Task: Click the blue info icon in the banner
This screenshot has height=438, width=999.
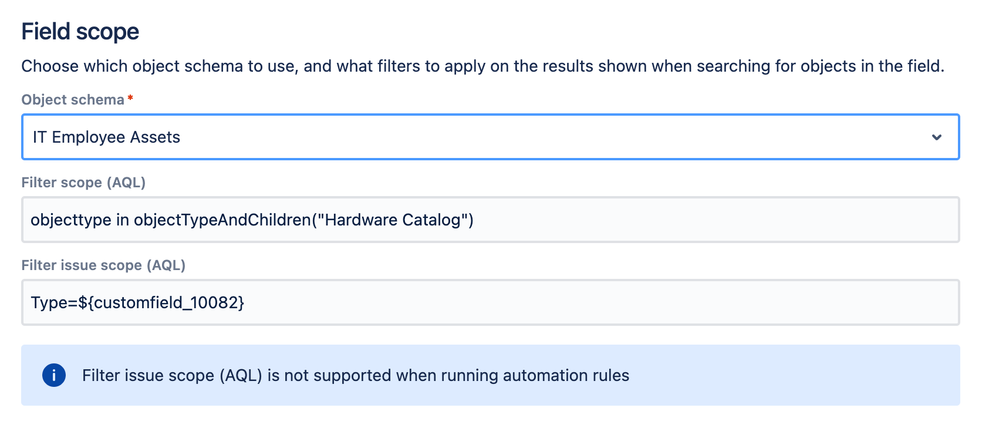Action: click(x=54, y=375)
